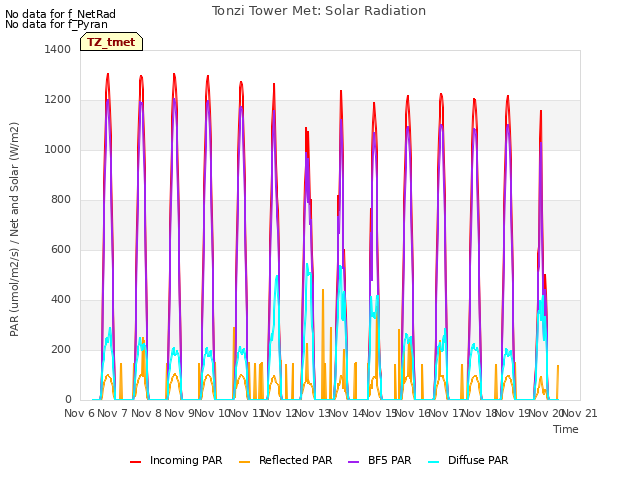
Task: Select the Reflected PAR legend label
Action: (x=296, y=460)
